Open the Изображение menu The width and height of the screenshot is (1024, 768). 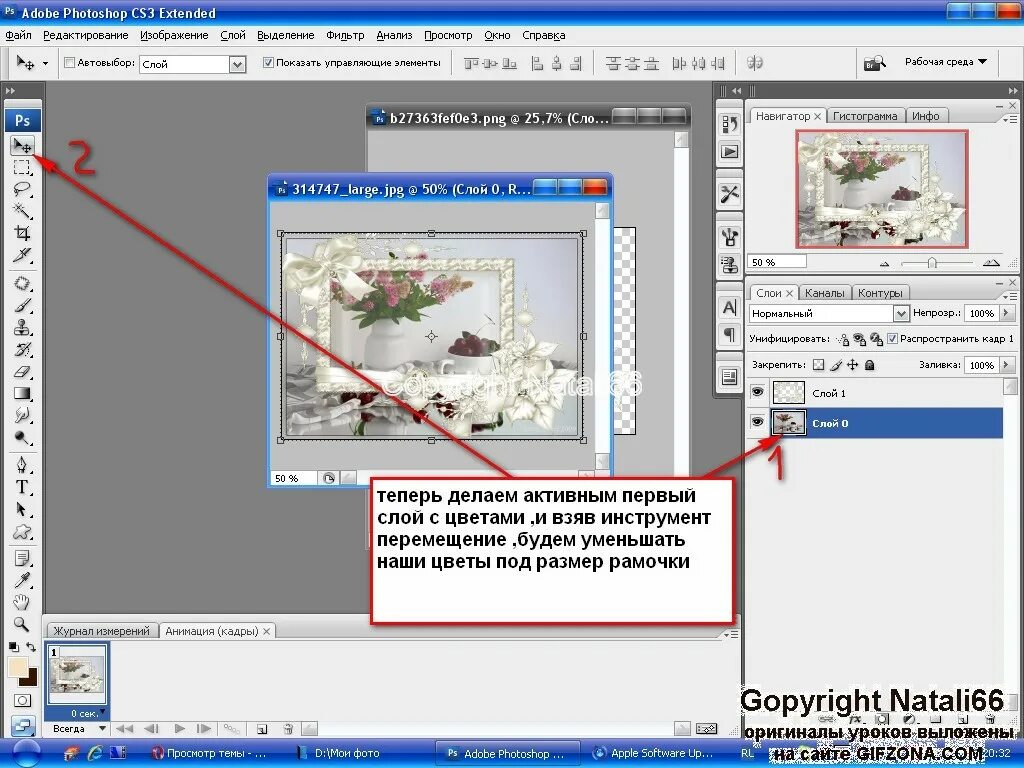point(174,35)
